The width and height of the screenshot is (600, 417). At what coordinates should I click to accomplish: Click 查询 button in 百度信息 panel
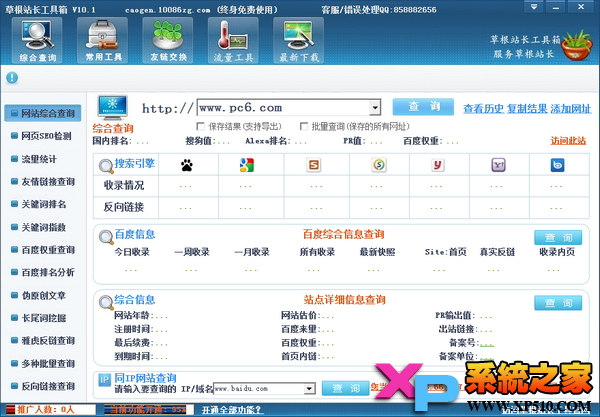(558, 238)
